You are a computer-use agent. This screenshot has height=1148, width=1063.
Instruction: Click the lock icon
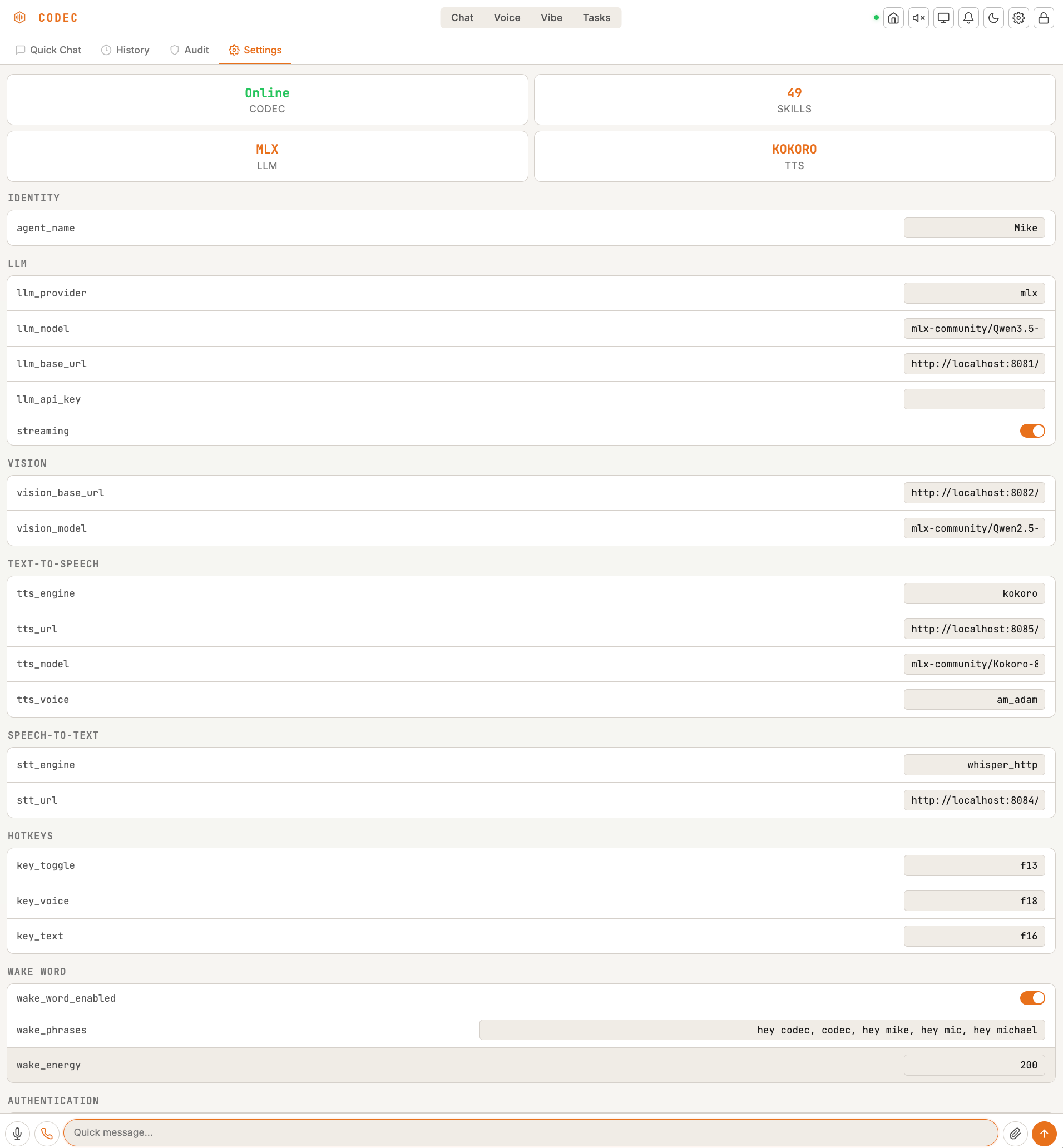tap(1044, 18)
